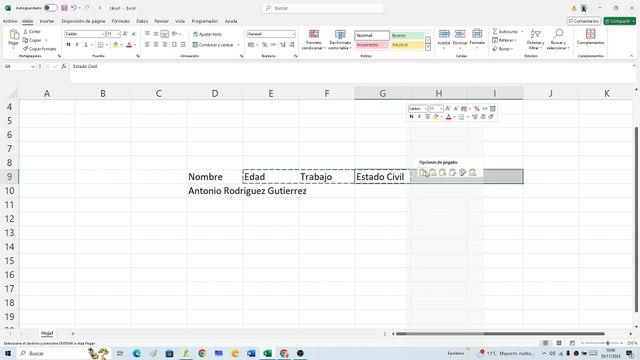Switch to Normal view in the status bar
This screenshot has width=640, height=360.
pos(545,343)
